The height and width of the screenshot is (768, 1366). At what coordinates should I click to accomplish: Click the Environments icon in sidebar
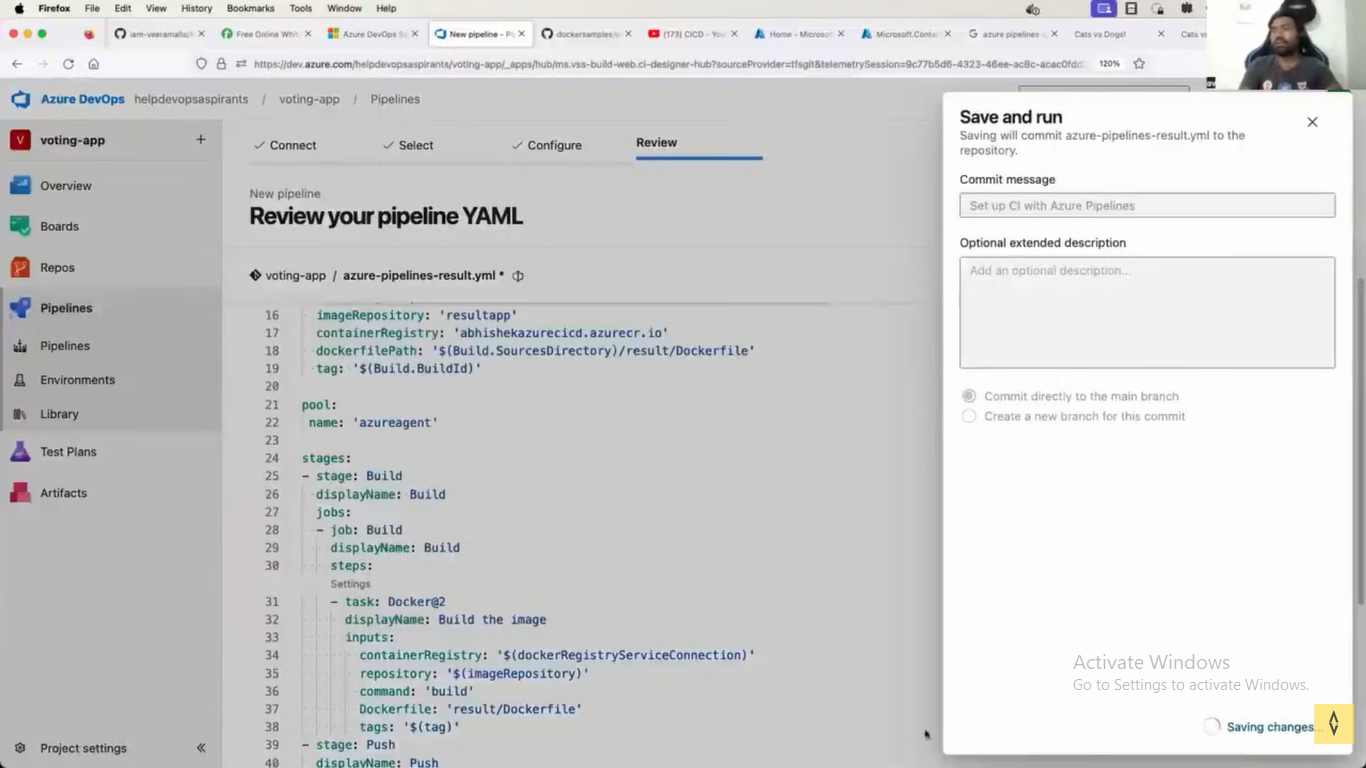20,380
